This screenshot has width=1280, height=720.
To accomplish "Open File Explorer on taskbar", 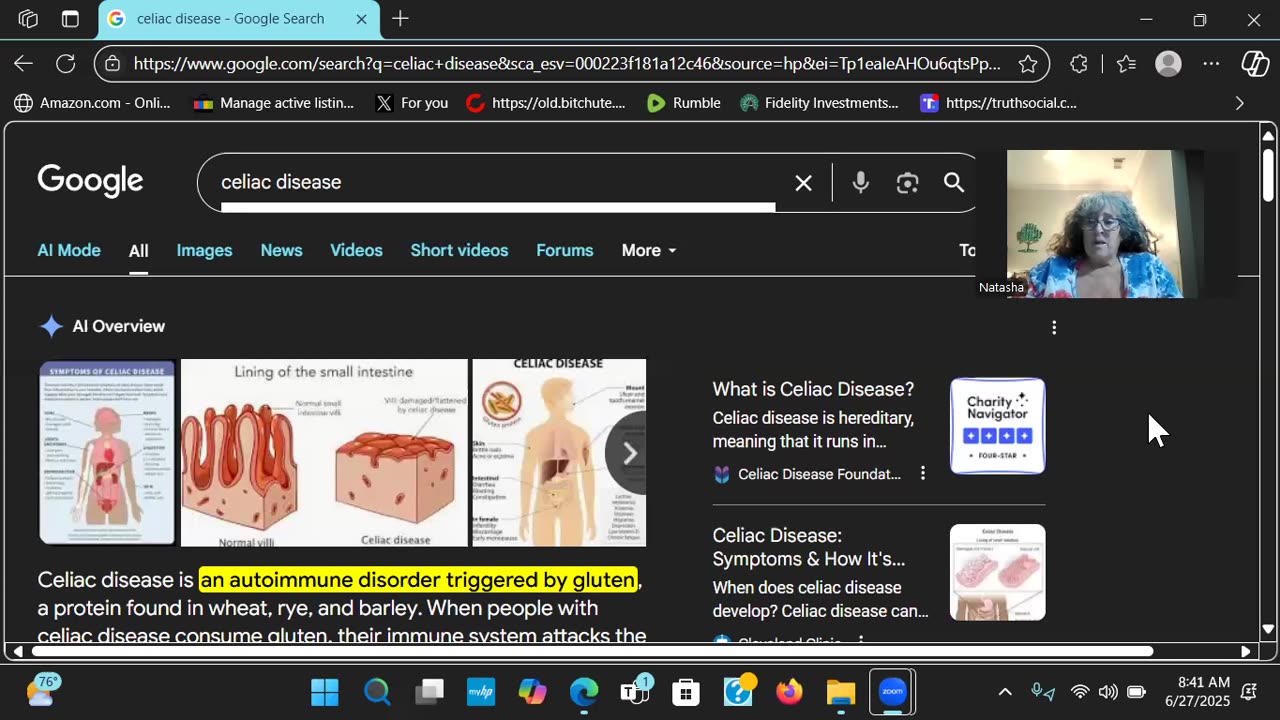I will [841, 692].
